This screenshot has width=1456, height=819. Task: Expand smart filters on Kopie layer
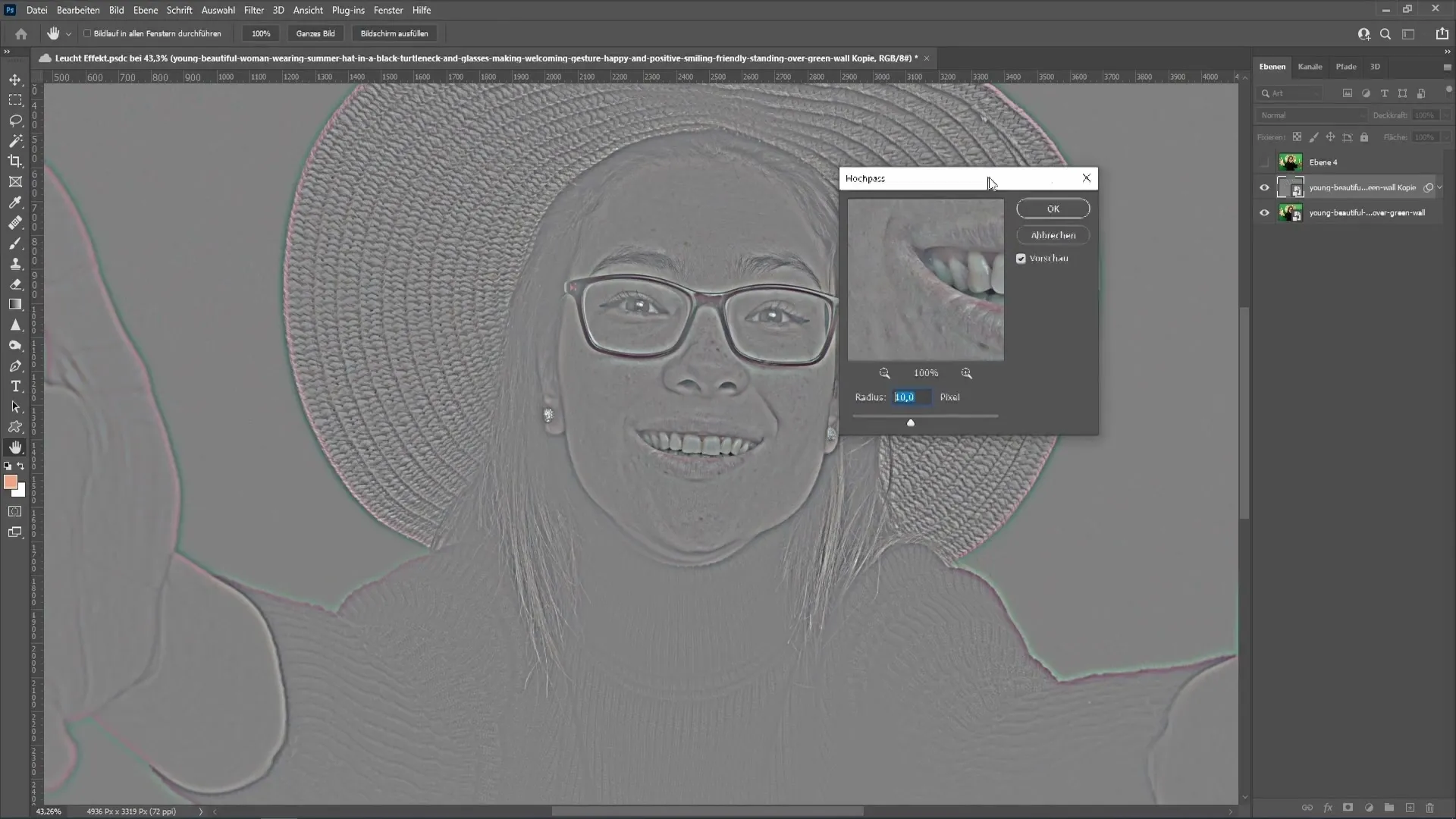pyautogui.click(x=1440, y=187)
